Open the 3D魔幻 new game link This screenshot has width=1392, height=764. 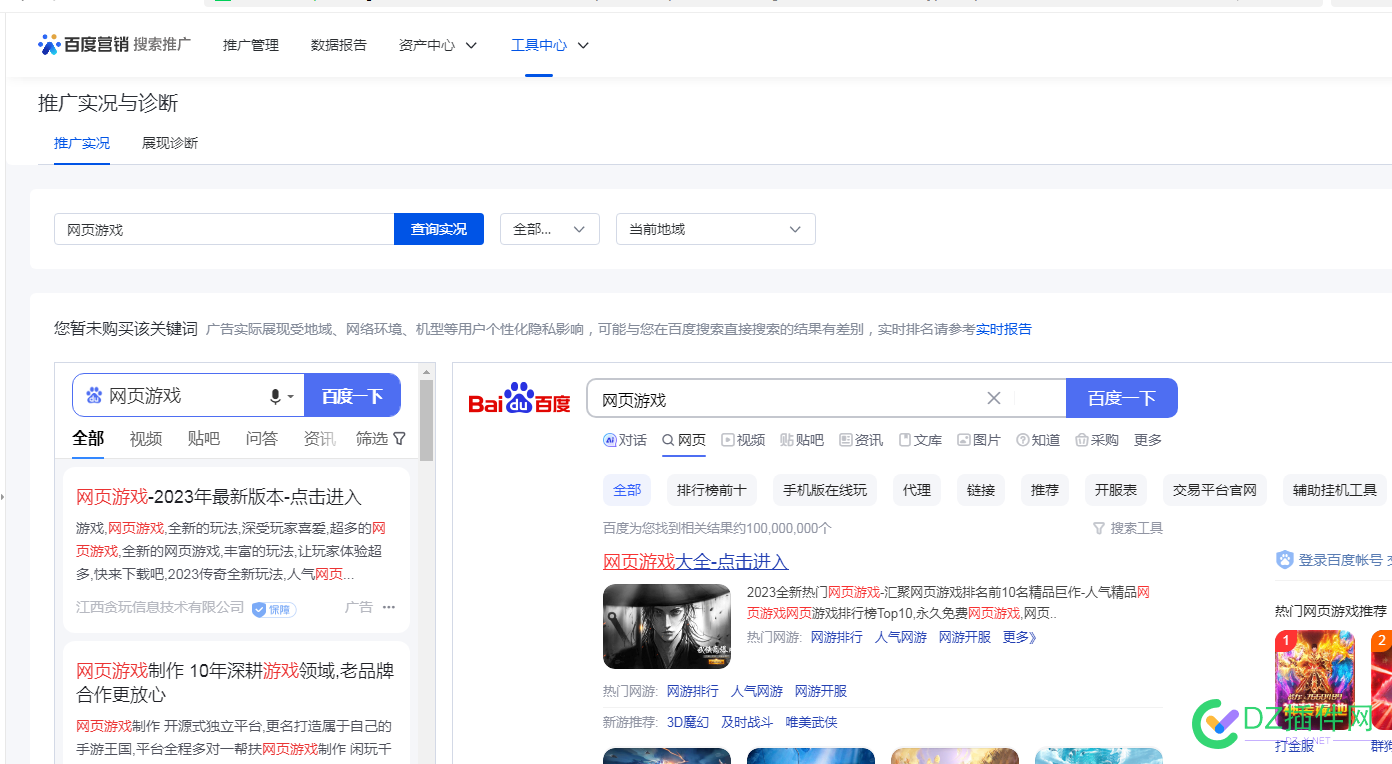688,722
